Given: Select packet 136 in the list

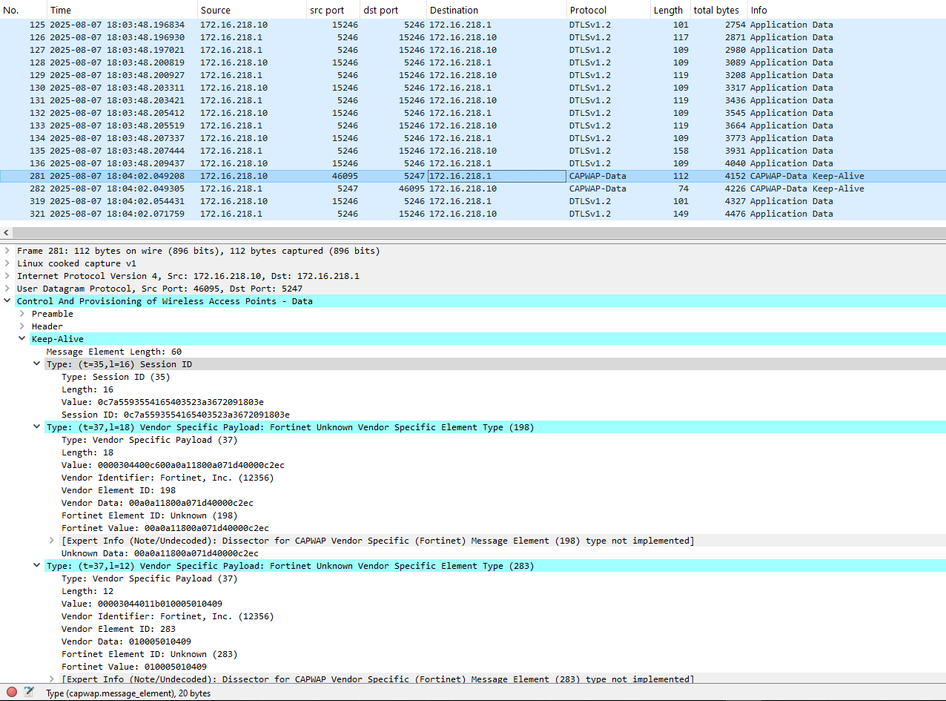Looking at the screenshot, I should 473,163.
